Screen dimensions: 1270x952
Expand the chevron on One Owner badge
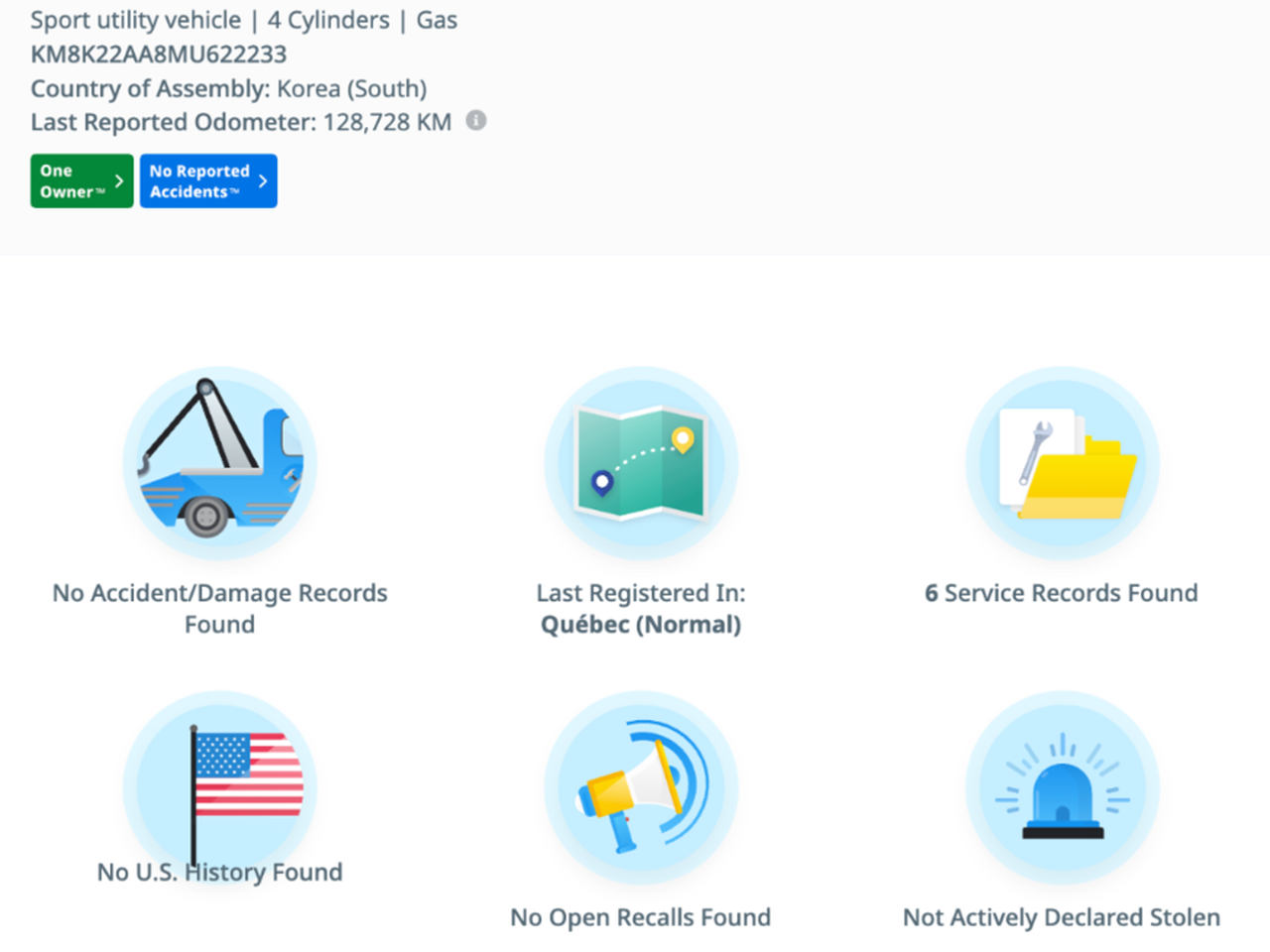[119, 181]
